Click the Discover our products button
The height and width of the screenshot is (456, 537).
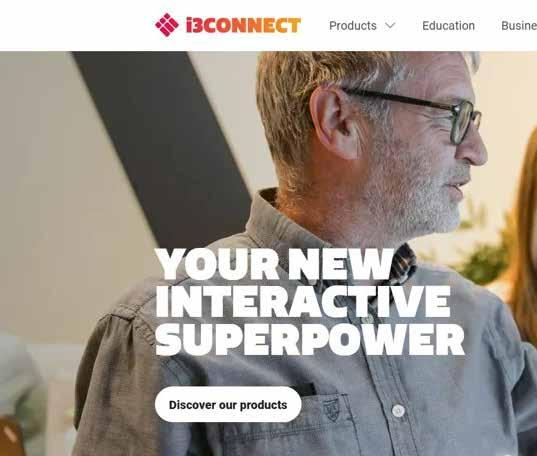pyautogui.click(x=228, y=405)
